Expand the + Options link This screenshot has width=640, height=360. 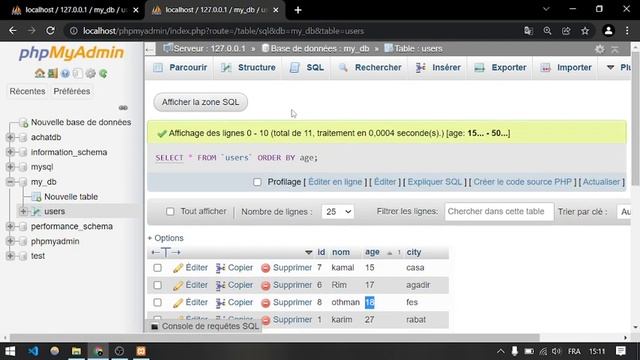coord(166,238)
